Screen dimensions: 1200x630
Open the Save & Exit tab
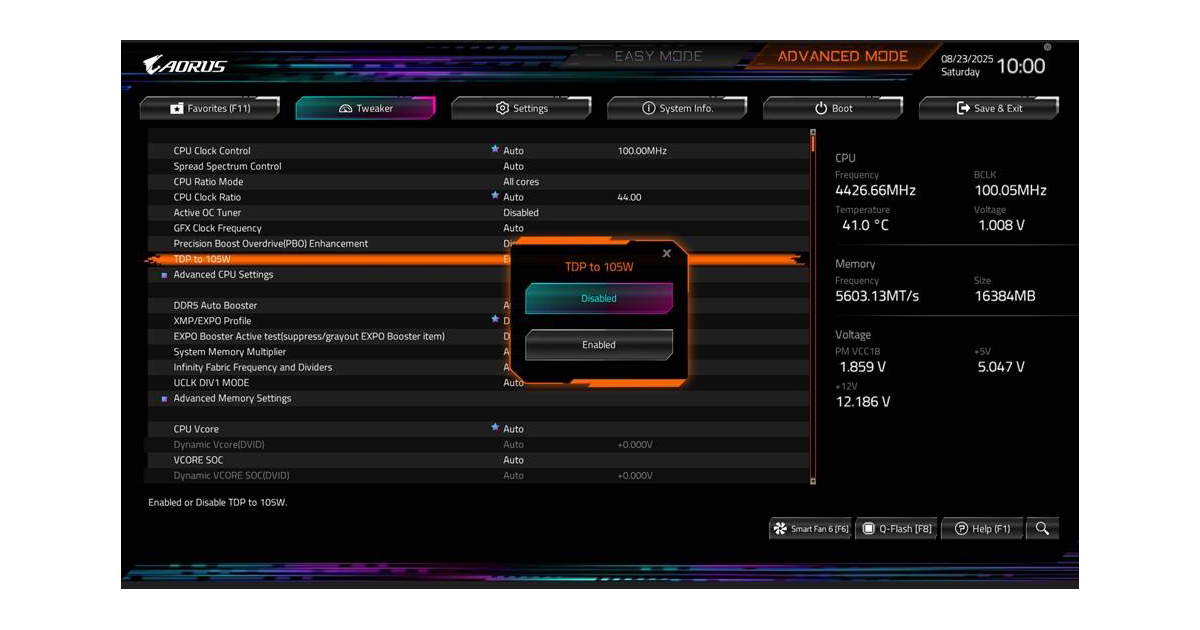coord(988,107)
